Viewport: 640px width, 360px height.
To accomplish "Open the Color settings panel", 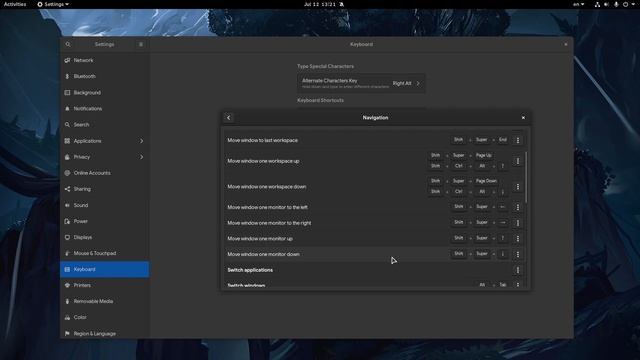I will (104, 317).
